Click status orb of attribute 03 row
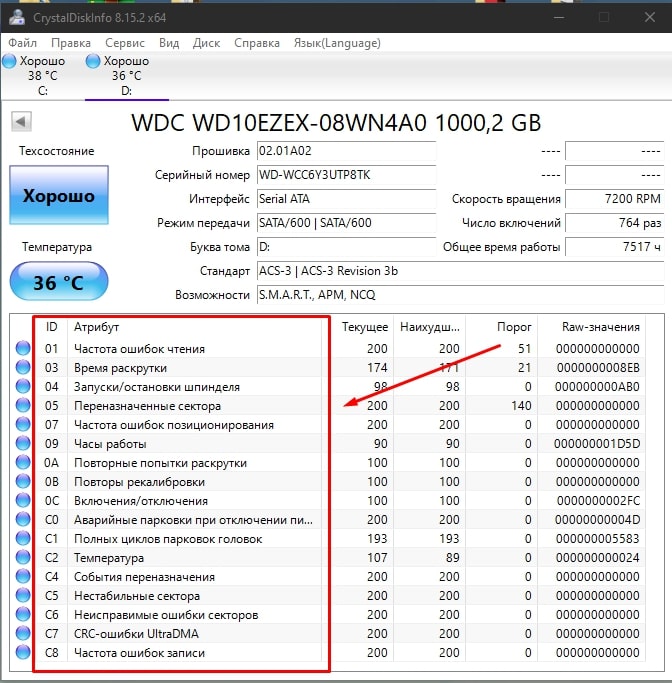 pyautogui.click(x=23, y=367)
